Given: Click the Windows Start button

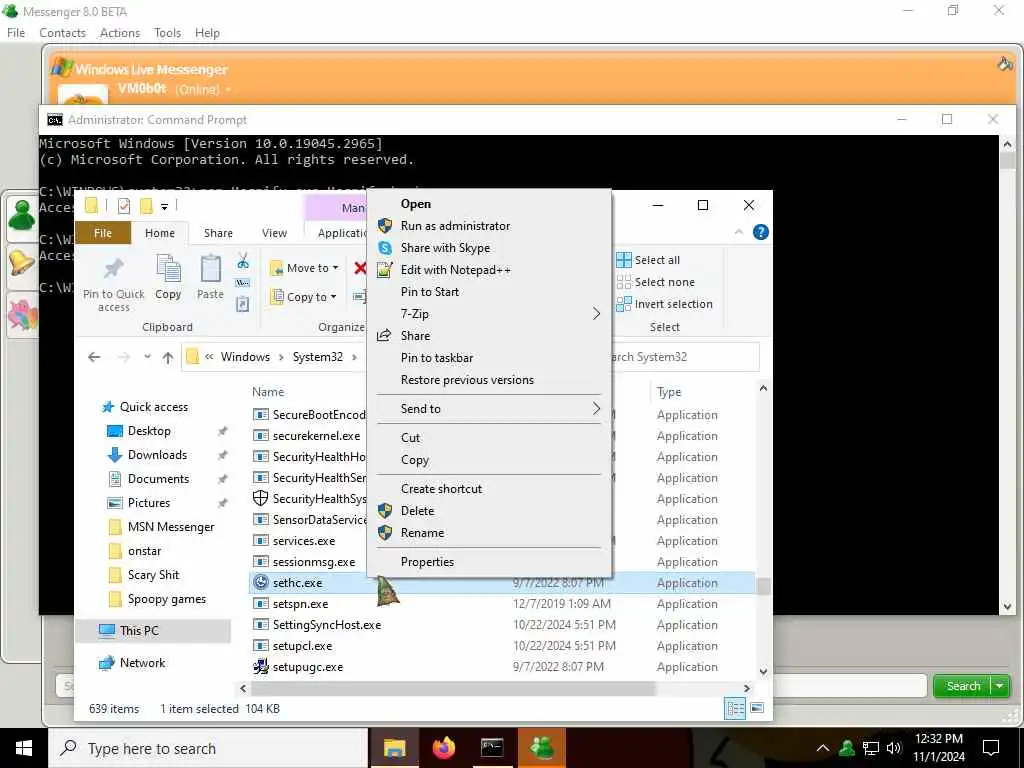Looking at the screenshot, I should coord(24,748).
